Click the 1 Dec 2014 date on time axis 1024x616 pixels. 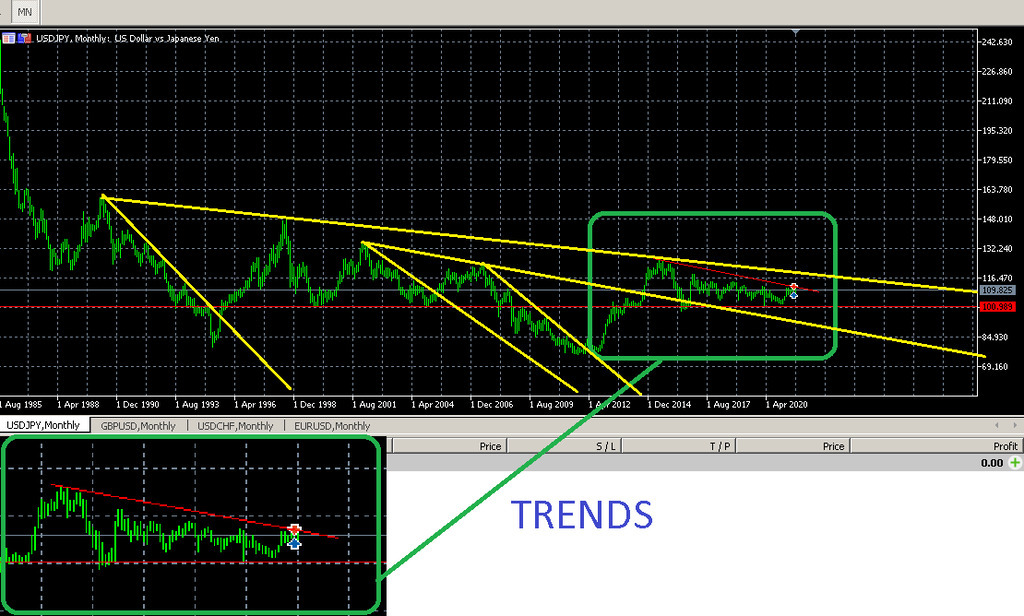click(x=667, y=405)
